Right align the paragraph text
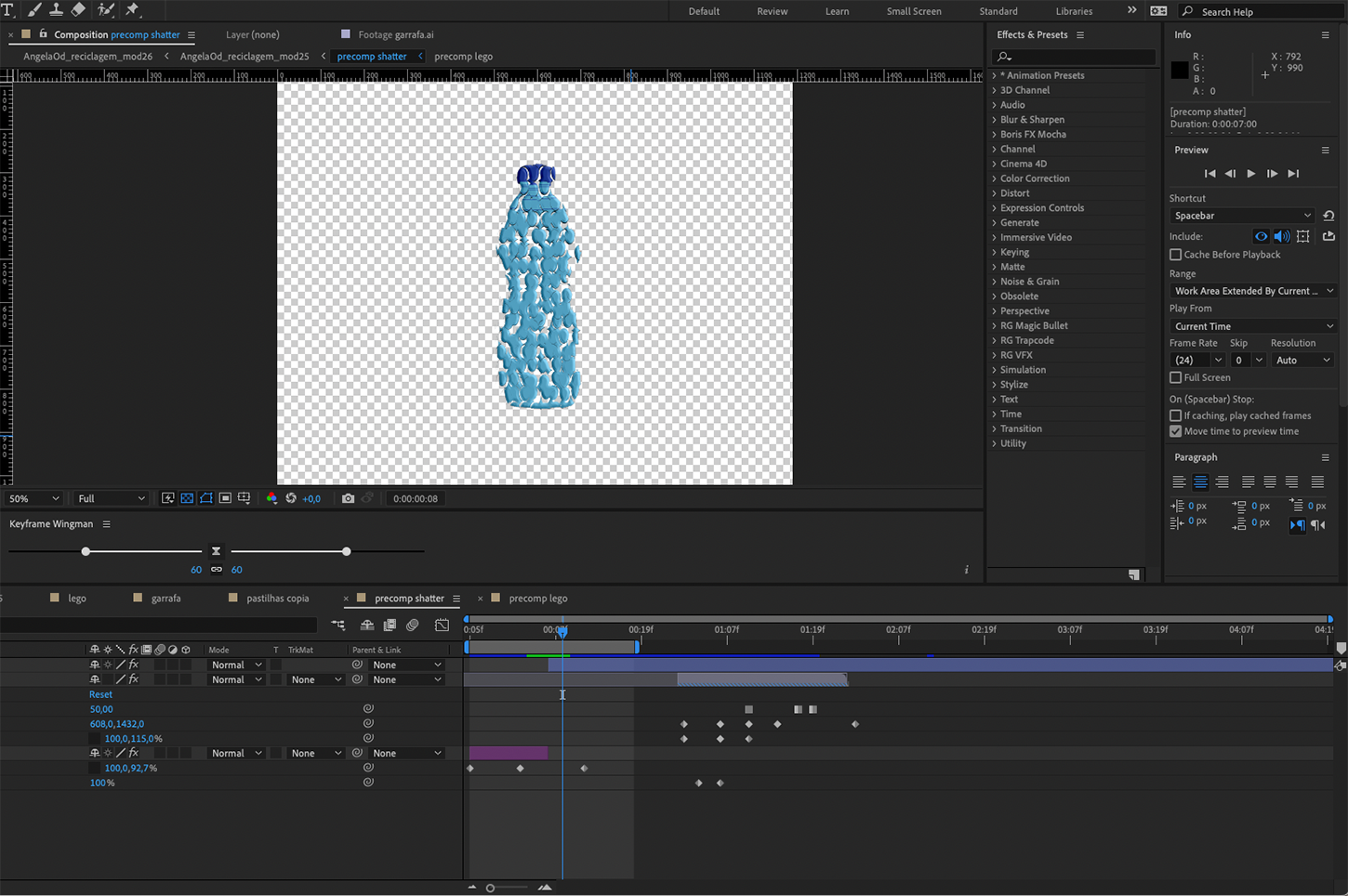The width and height of the screenshot is (1348, 896). pos(1222,481)
